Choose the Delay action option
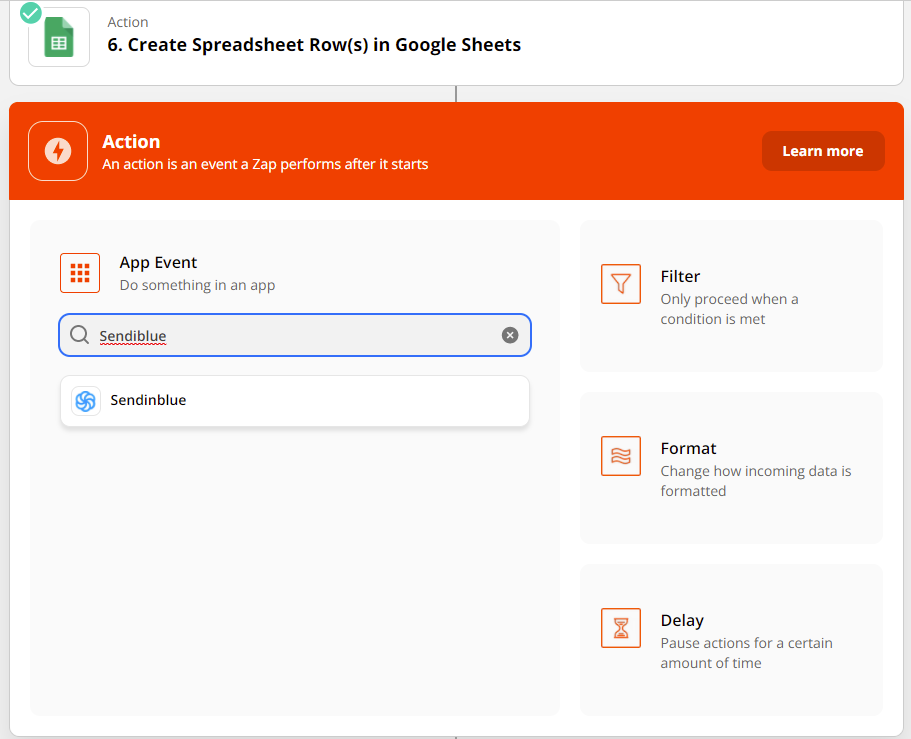The width and height of the screenshot is (911, 739). click(x=731, y=640)
